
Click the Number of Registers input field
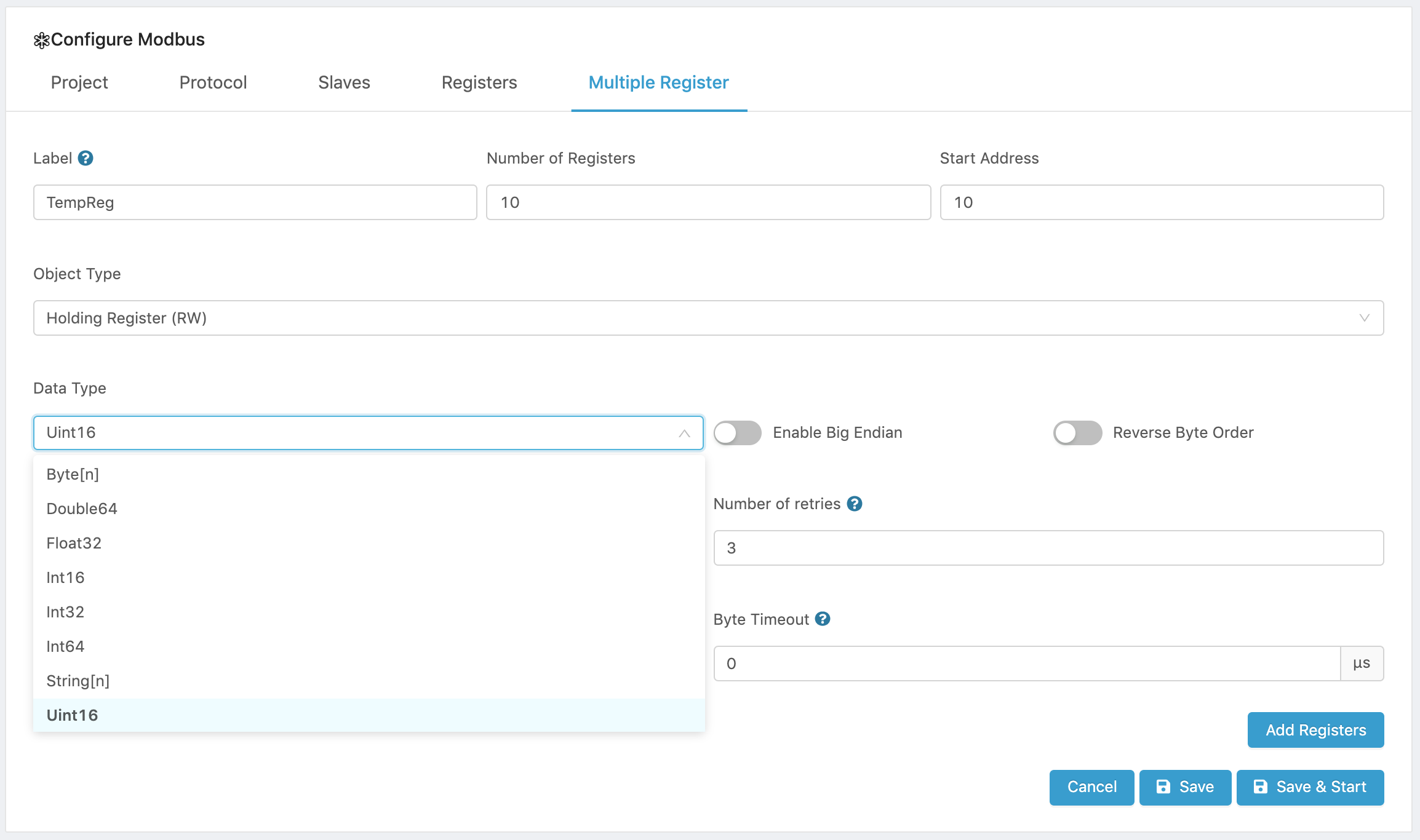(x=709, y=202)
